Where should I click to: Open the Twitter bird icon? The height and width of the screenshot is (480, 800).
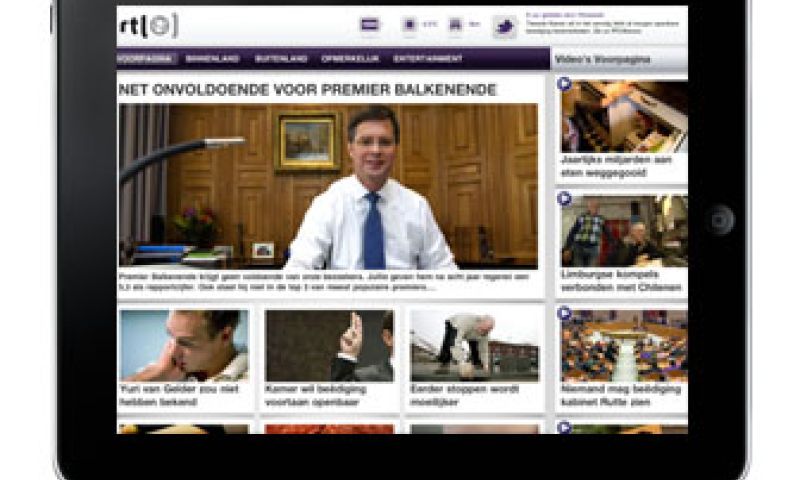(505, 27)
